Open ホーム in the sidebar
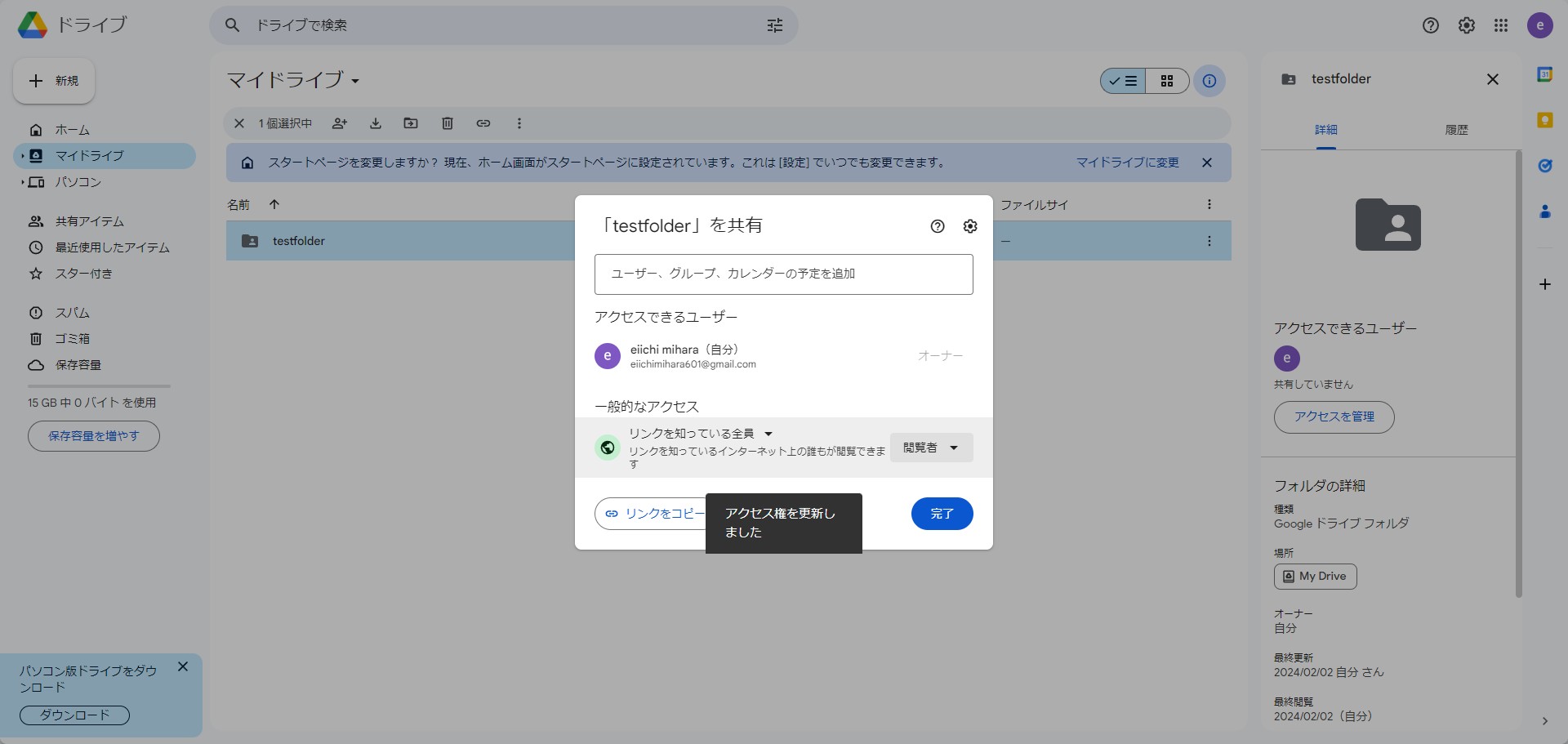 point(105,130)
